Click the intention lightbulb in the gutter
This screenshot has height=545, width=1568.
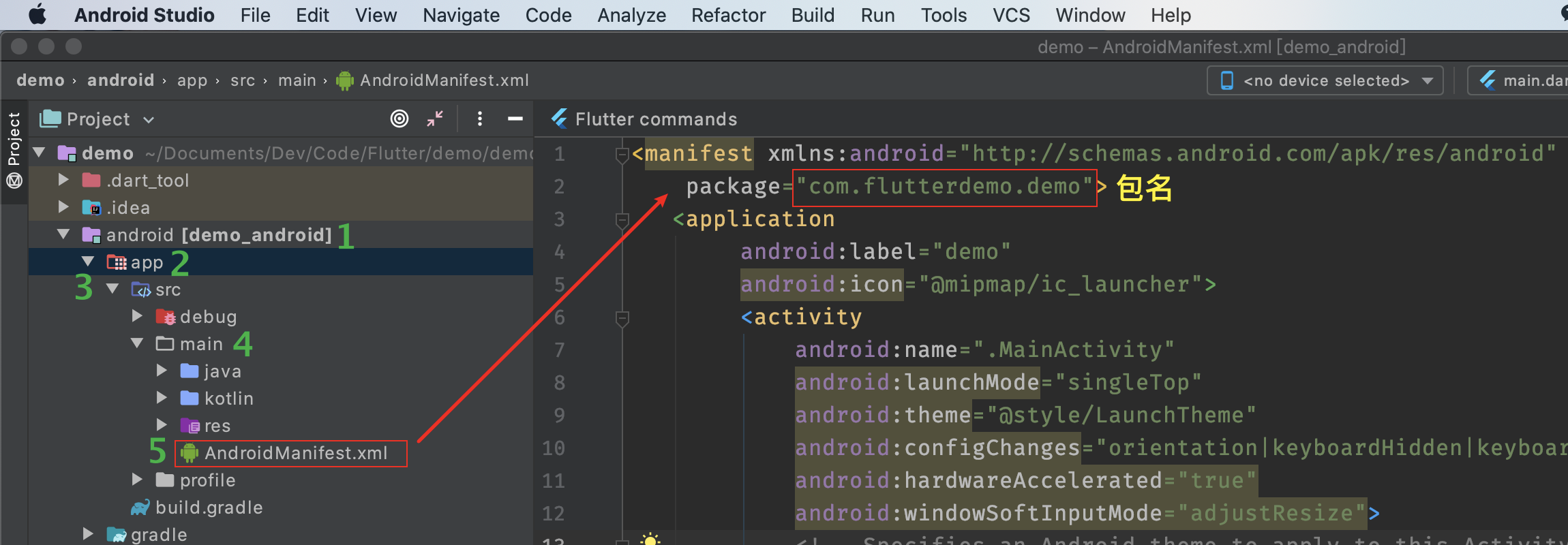click(650, 540)
